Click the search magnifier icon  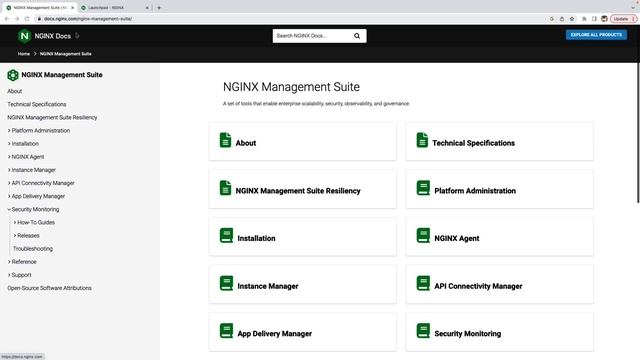click(357, 36)
